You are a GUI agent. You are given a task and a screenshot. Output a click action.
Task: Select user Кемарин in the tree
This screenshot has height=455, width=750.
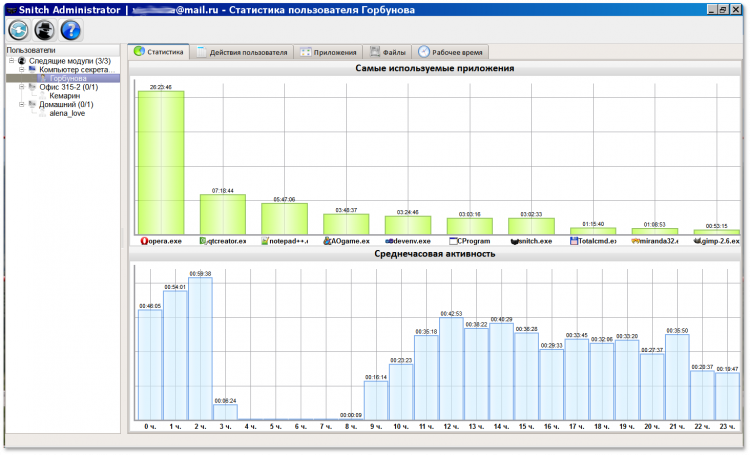[x=64, y=96]
